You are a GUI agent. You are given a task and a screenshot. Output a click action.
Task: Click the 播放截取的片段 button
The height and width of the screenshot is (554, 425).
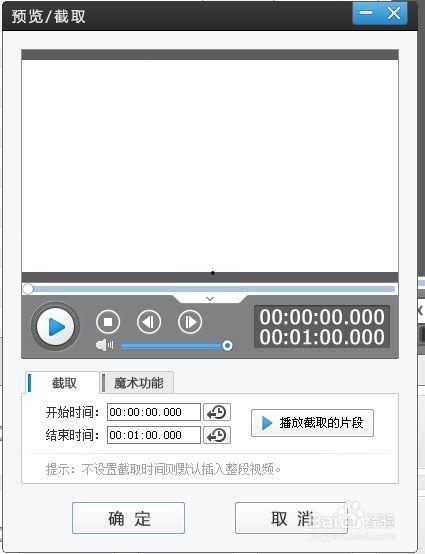point(312,423)
